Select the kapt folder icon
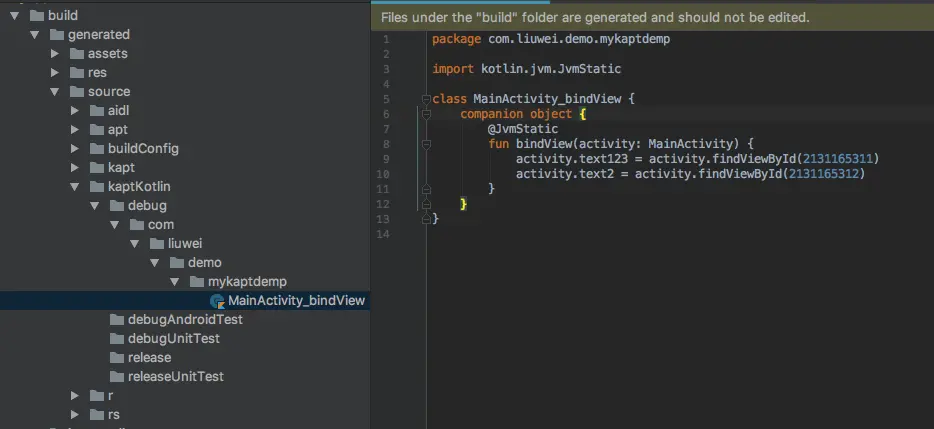The image size is (934, 429). click(x=97, y=168)
